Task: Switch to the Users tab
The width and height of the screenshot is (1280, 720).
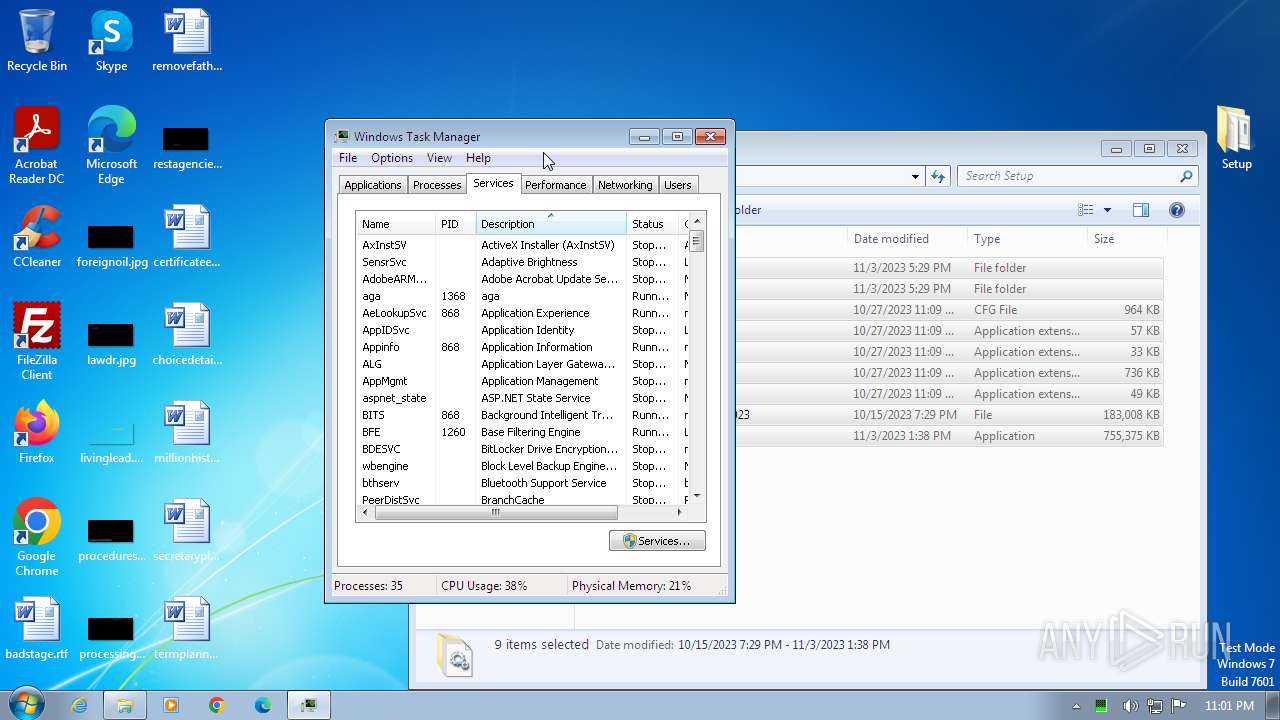Action: [x=677, y=185]
